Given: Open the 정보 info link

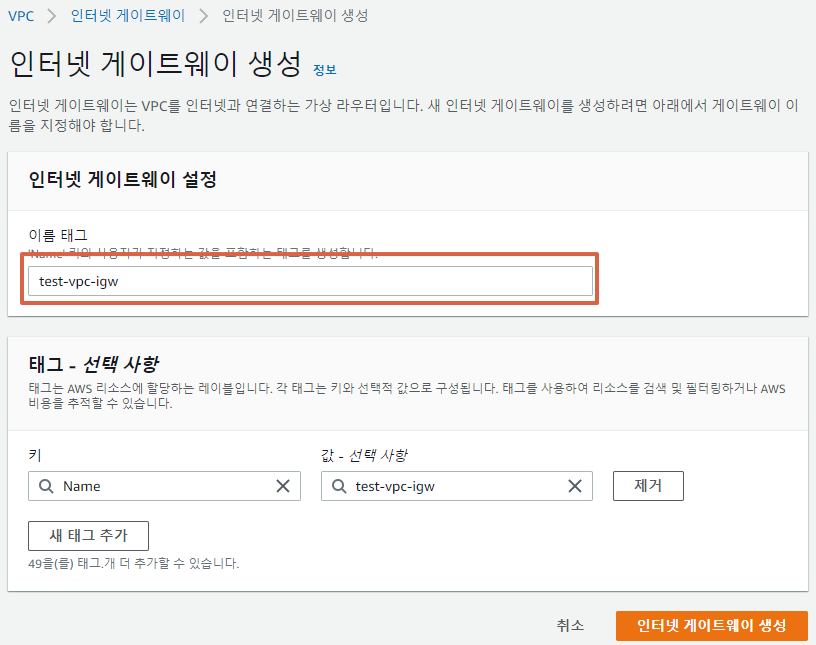Looking at the screenshot, I should pos(325,70).
